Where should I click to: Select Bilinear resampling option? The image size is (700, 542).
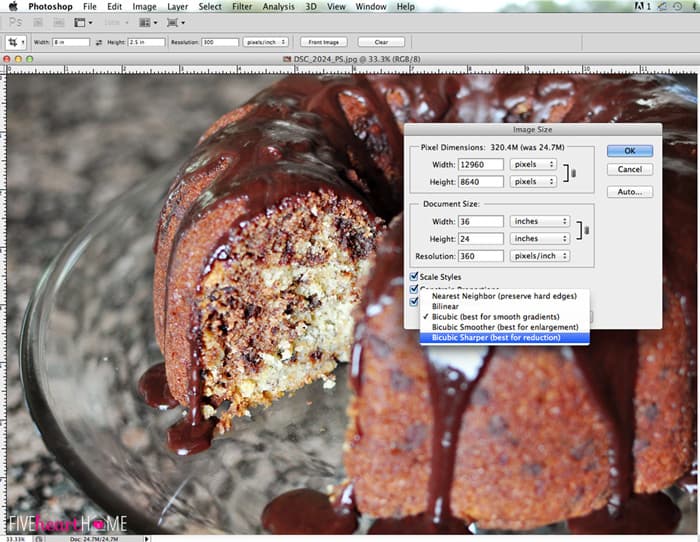coord(504,306)
